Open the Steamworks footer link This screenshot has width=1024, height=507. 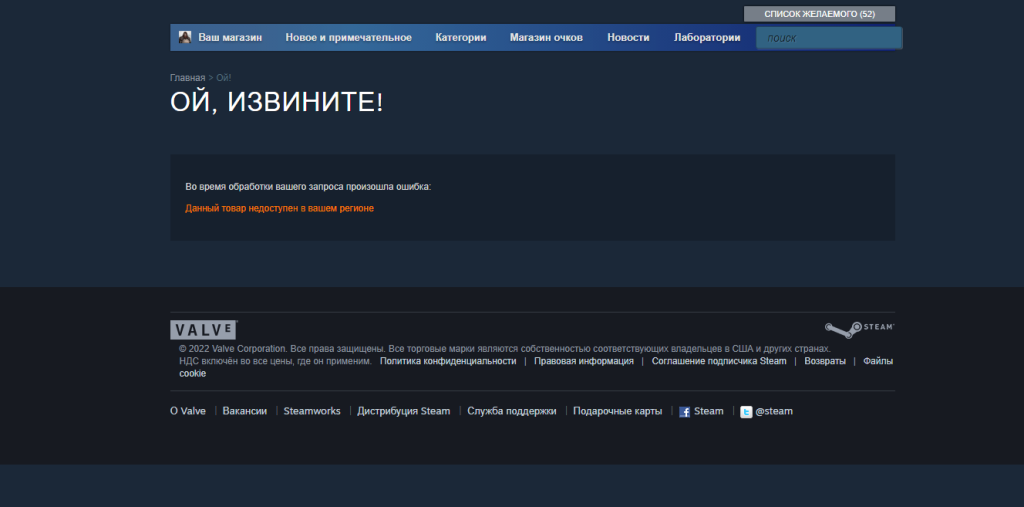[x=312, y=411]
